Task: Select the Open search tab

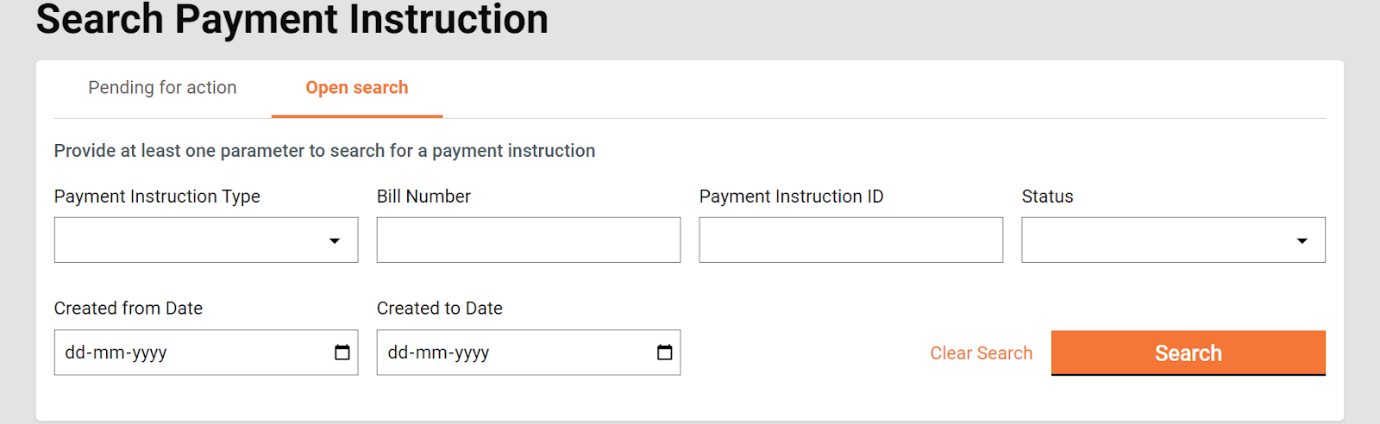Action: click(357, 88)
